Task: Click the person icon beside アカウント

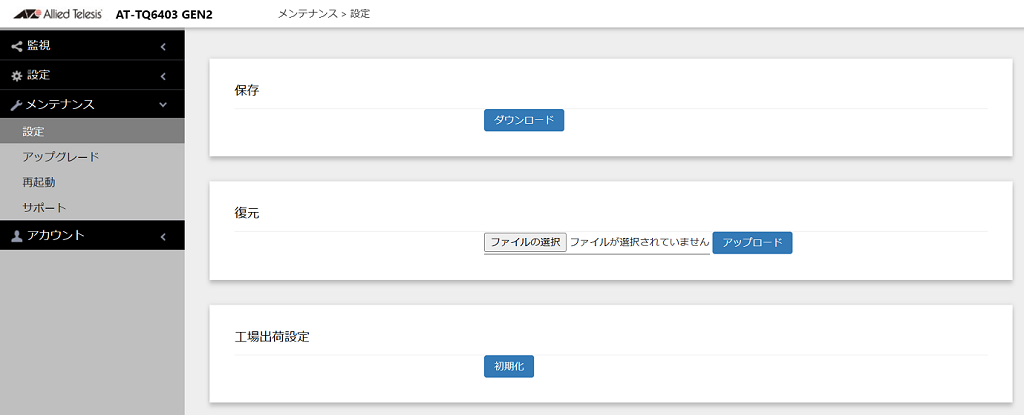Action: (17, 237)
